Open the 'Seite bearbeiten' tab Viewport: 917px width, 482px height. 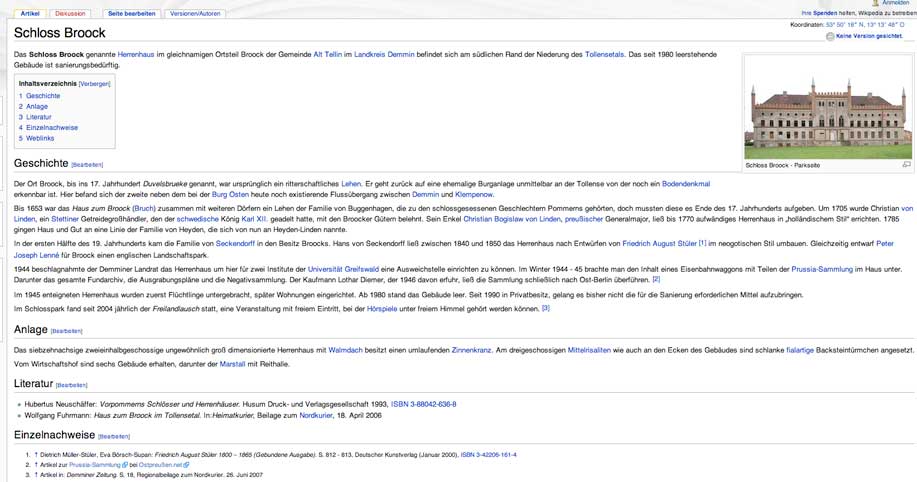[131, 14]
